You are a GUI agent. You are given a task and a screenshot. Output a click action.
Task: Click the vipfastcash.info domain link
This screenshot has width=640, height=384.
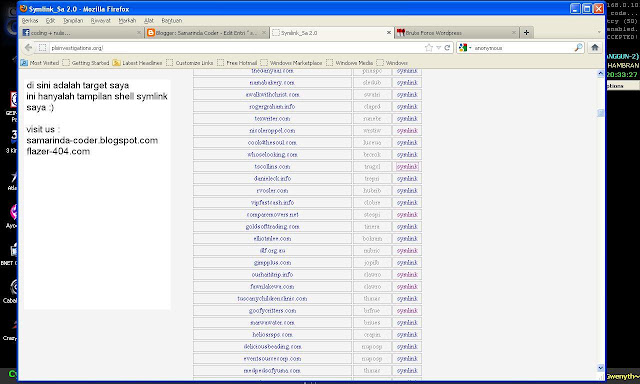coord(272,202)
